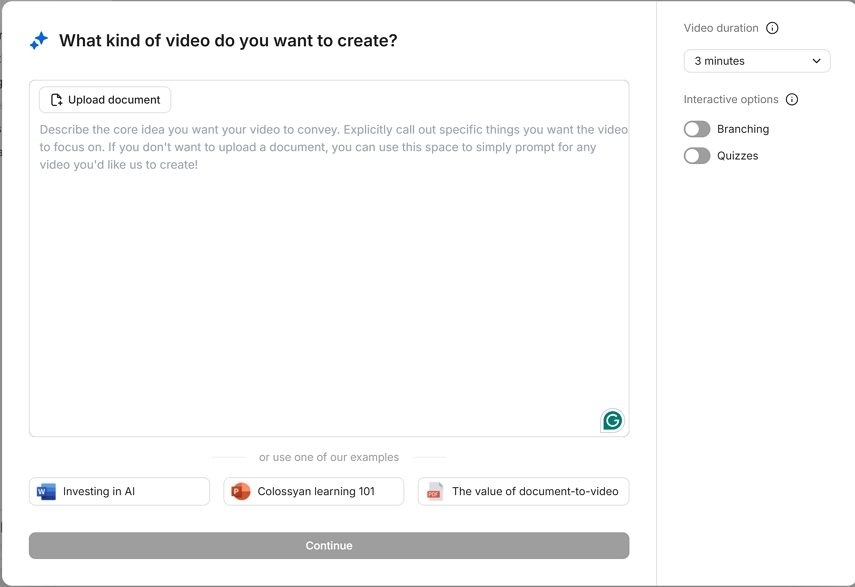The height and width of the screenshot is (587, 855).
Task: Turn on the Quizzes toggle
Action: [x=697, y=156]
